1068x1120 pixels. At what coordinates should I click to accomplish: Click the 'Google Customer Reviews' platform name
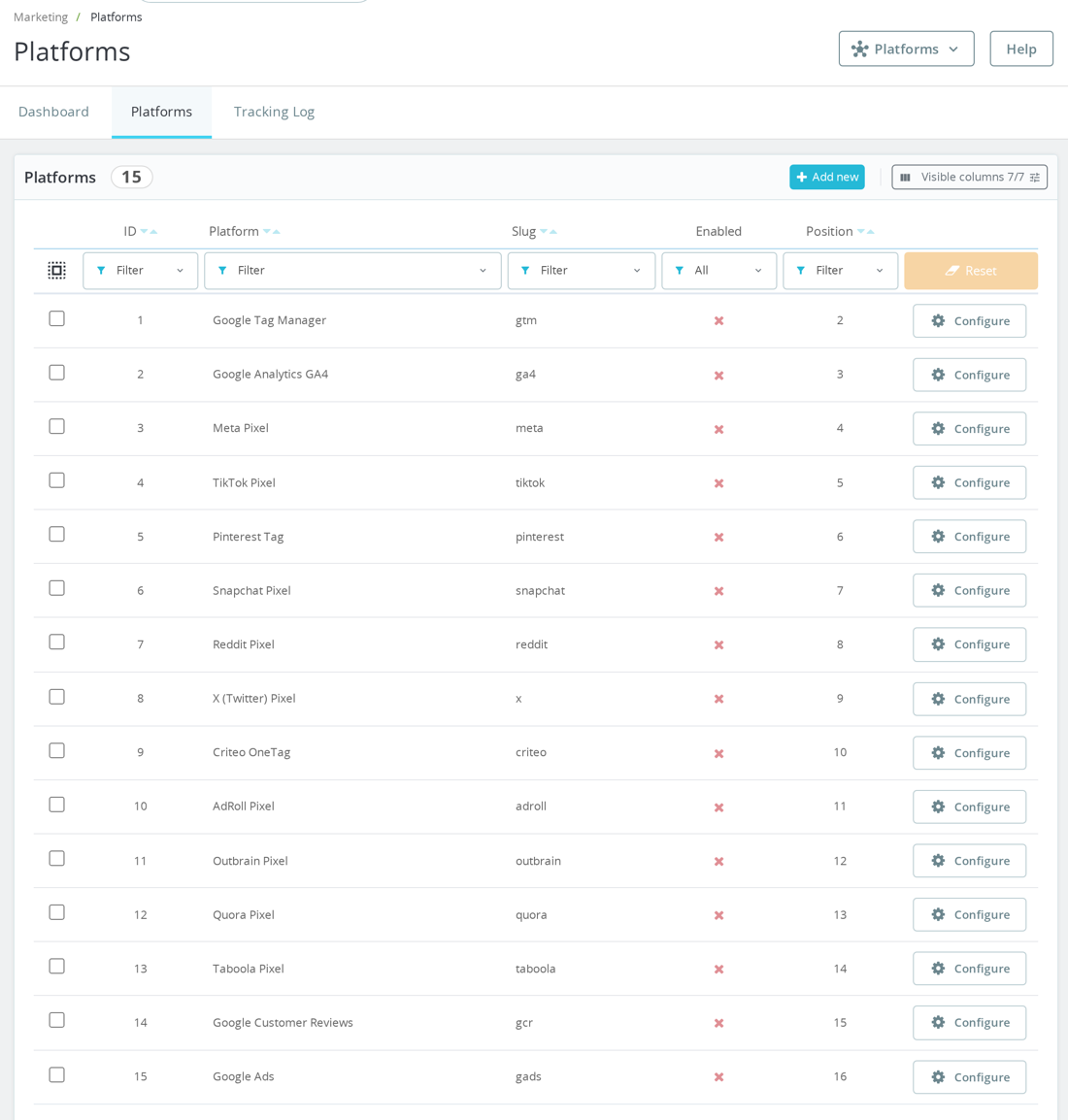(283, 1023)
